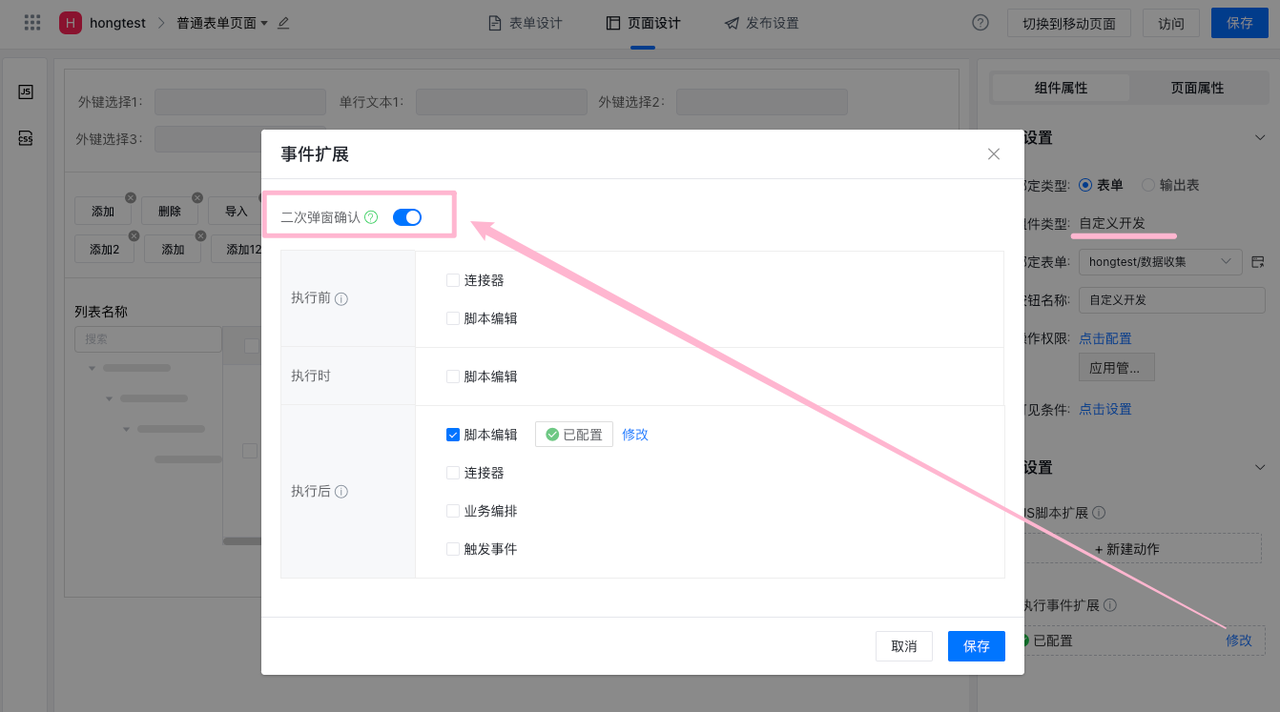The image size is (1280, 712).
Task: Click the help question mark icon in header
Action: coord(980,23)
